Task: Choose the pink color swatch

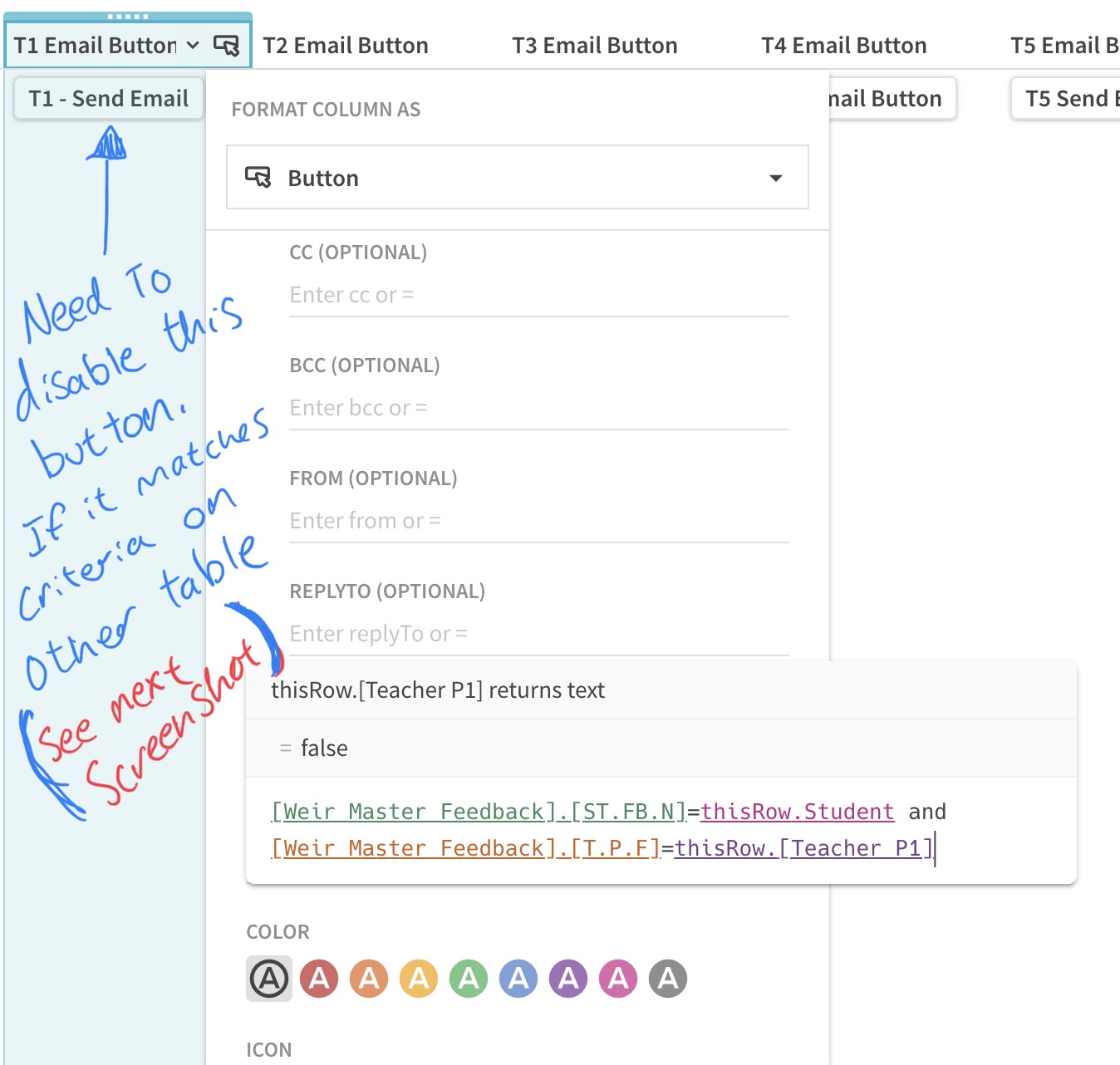Action: 618,979
